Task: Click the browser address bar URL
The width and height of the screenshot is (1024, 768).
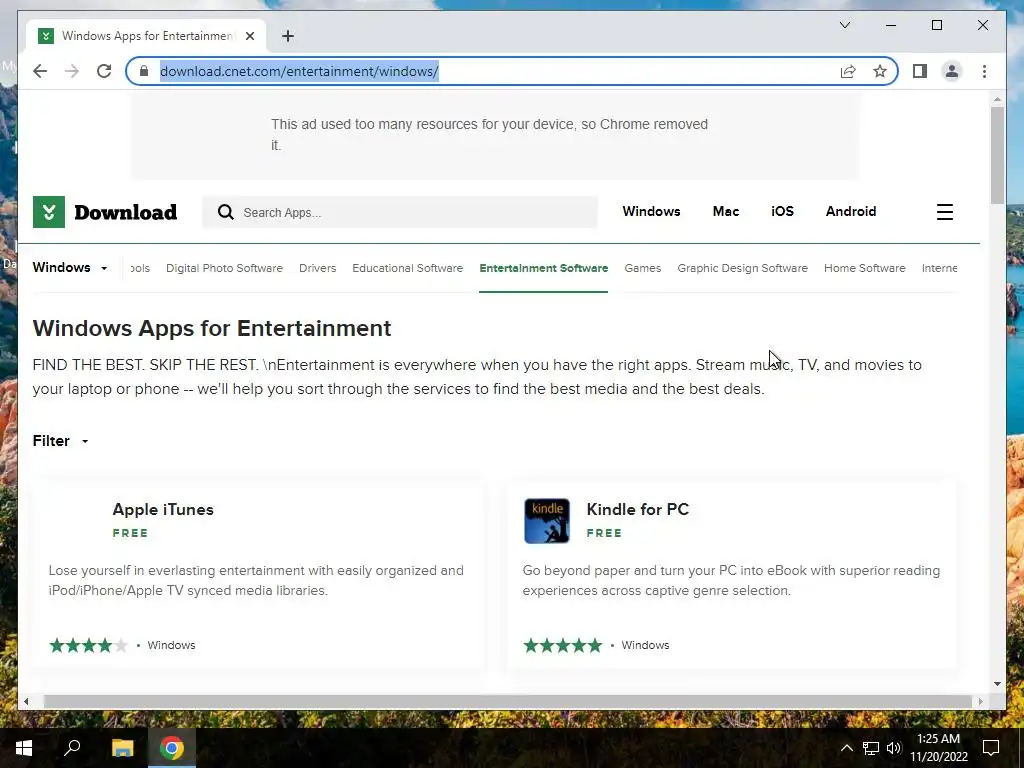Action: pos(299,71)
